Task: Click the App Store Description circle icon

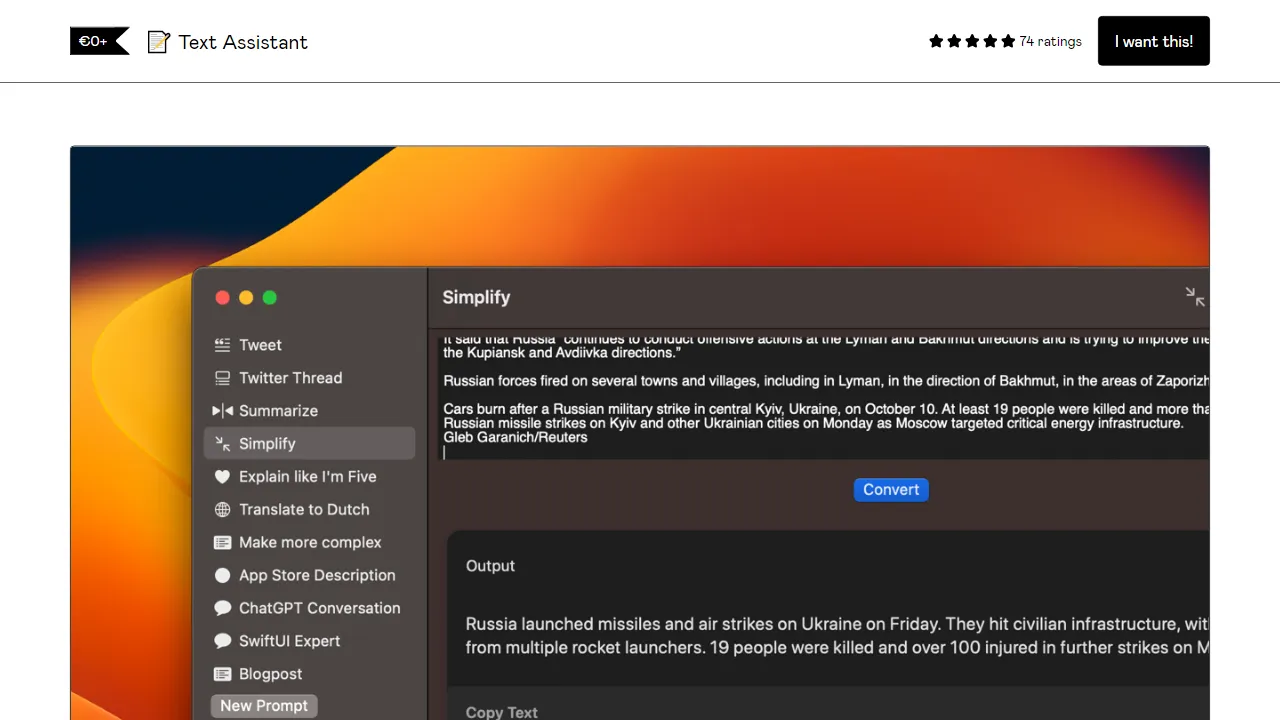Action: pos(222,576)
